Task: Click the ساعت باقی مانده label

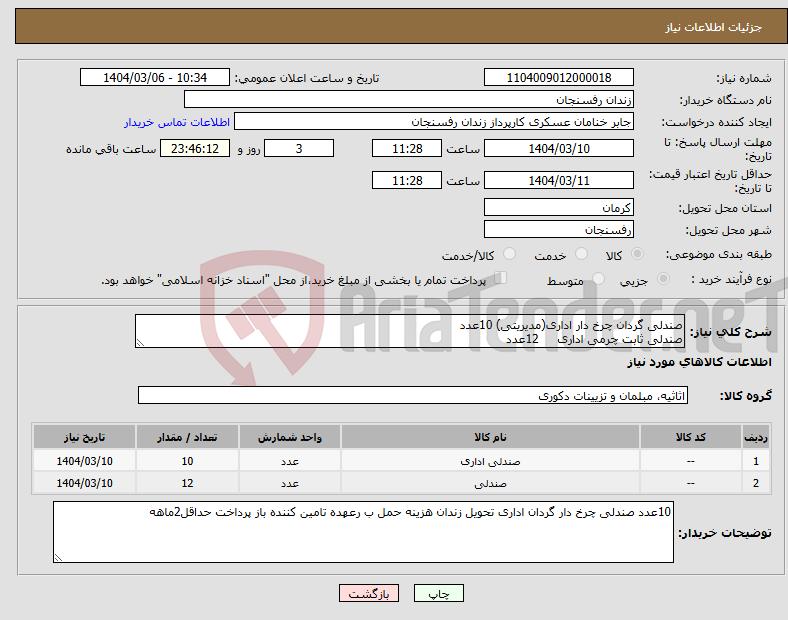Action: tap(111, 149)
